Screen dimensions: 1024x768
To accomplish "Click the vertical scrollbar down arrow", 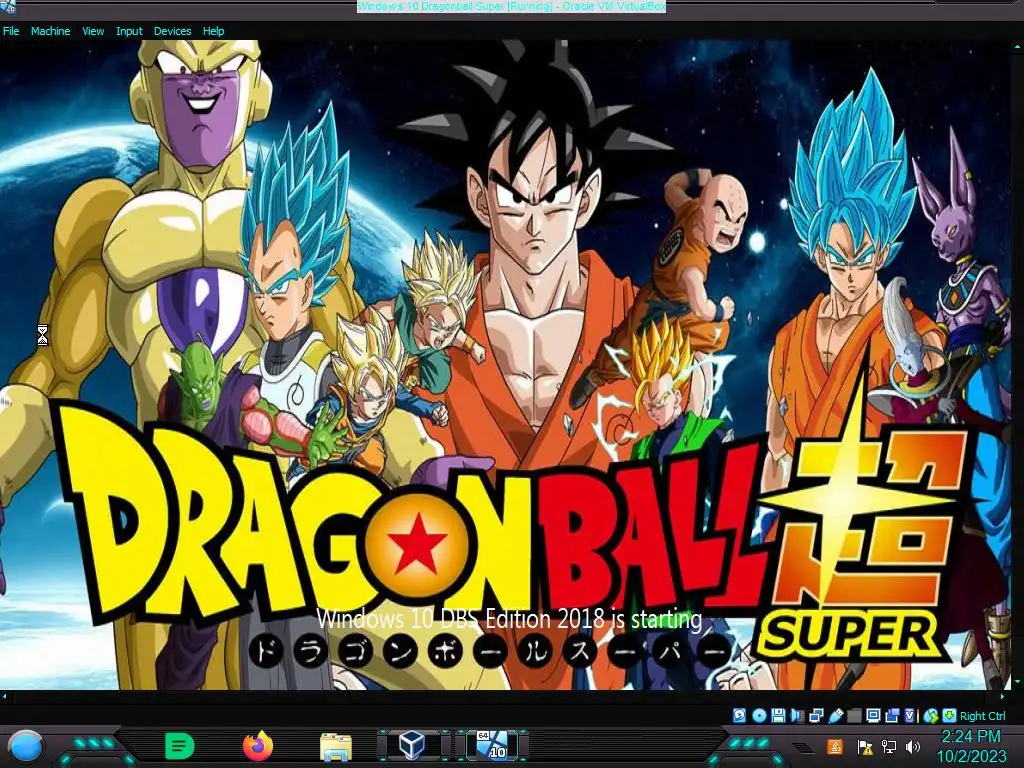I will pyautogui.click(x=1017, y=682).
